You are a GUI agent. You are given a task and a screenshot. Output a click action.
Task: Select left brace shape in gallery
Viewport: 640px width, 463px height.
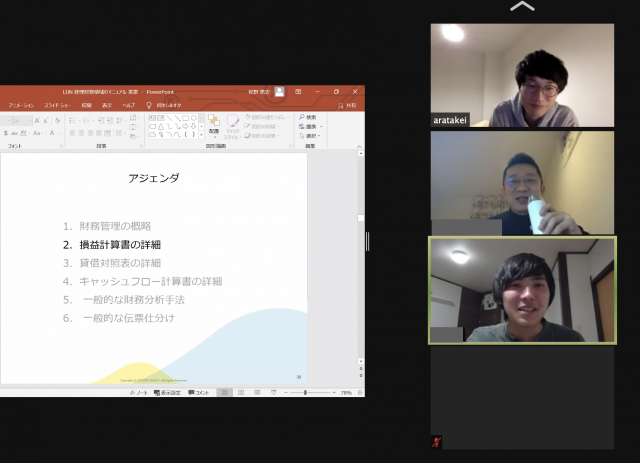[185, 134]
